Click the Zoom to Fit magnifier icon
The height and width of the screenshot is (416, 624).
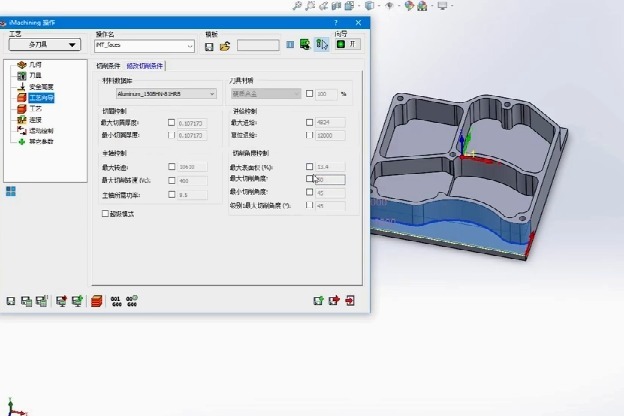(x=297, y=6)
